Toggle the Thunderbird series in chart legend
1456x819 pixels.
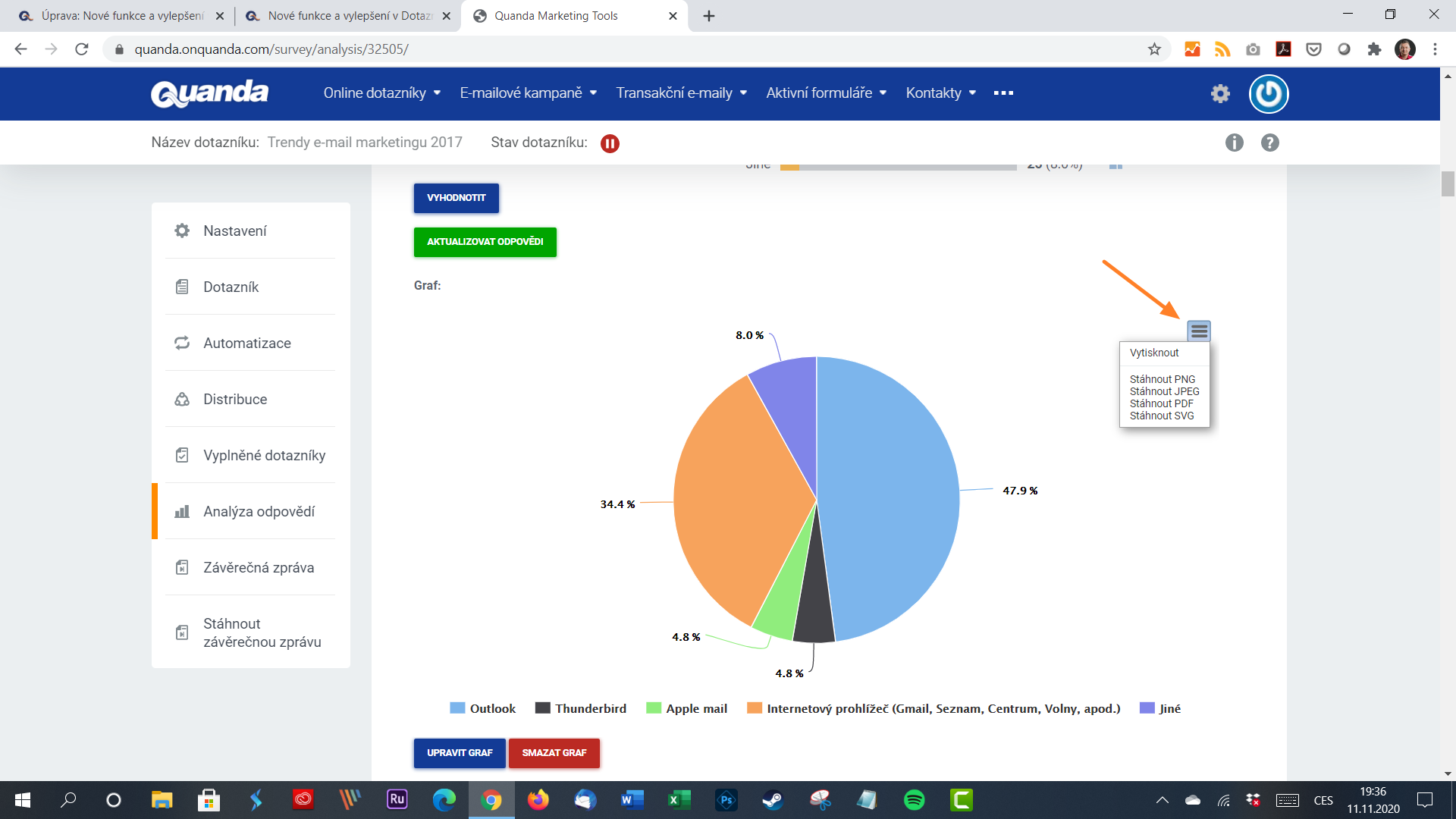tap(581, 708)
